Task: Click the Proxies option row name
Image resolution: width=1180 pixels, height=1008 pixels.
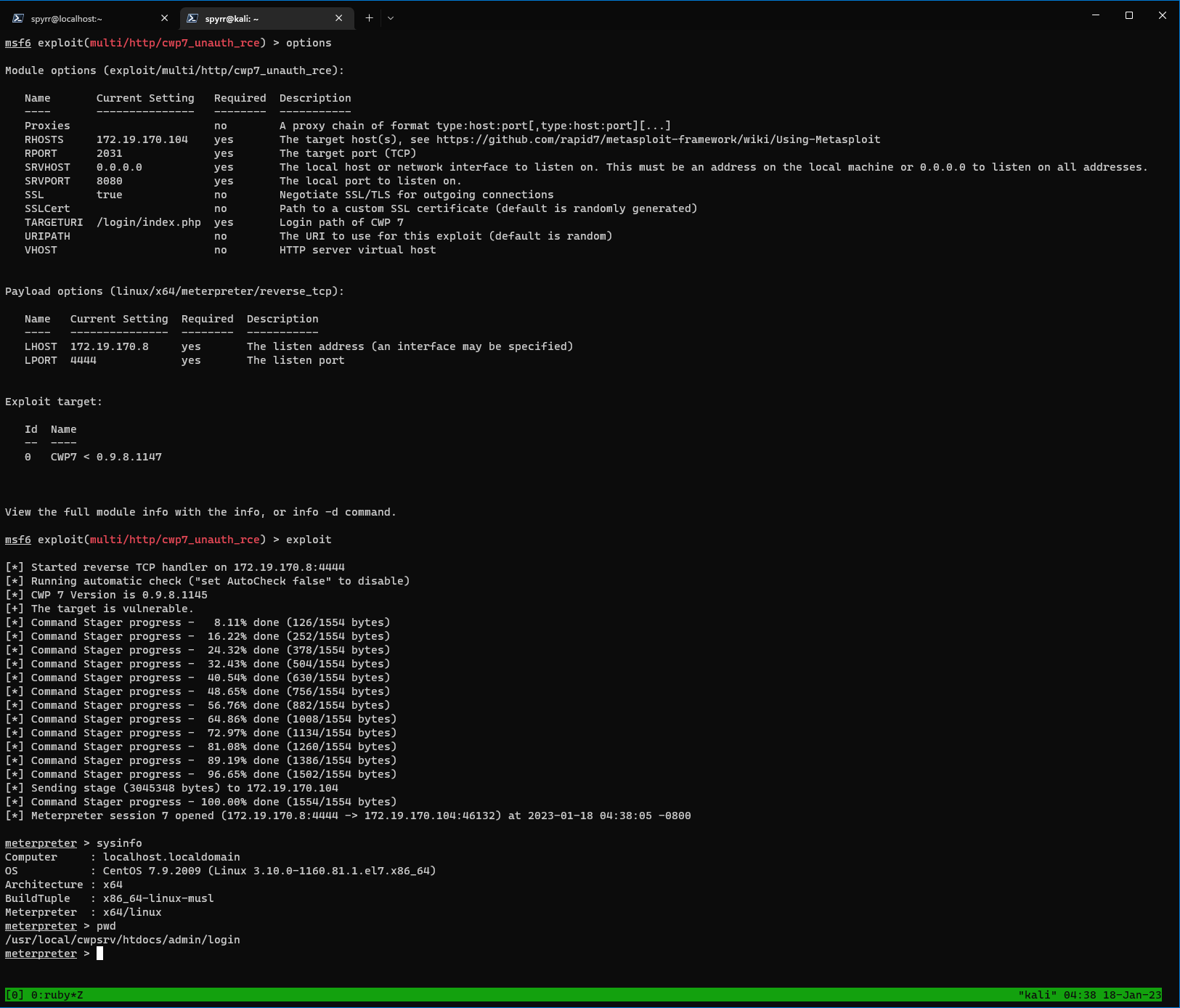Action: (x=47, y=126)
